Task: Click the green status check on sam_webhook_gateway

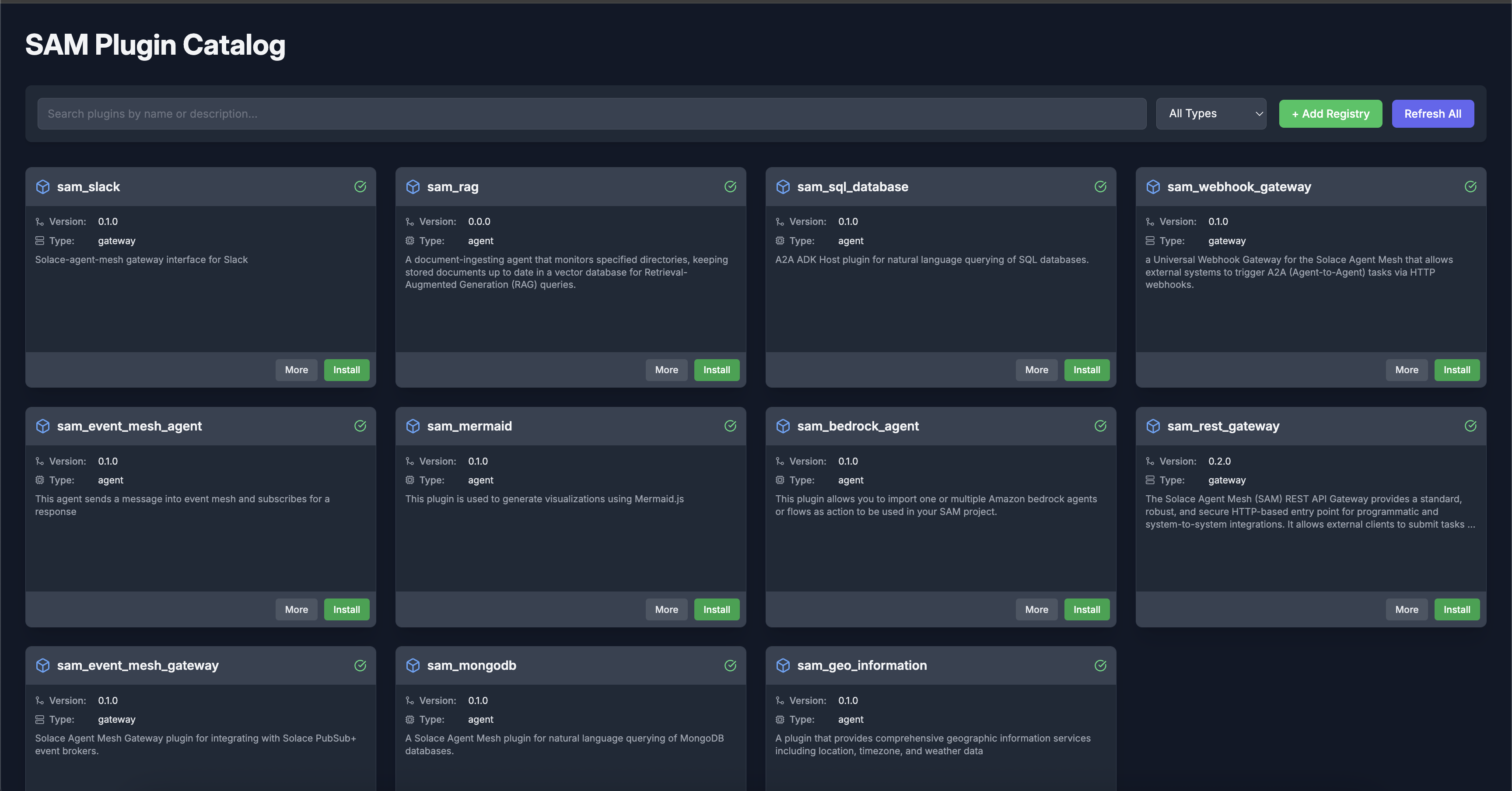Action: point(1470,187)
